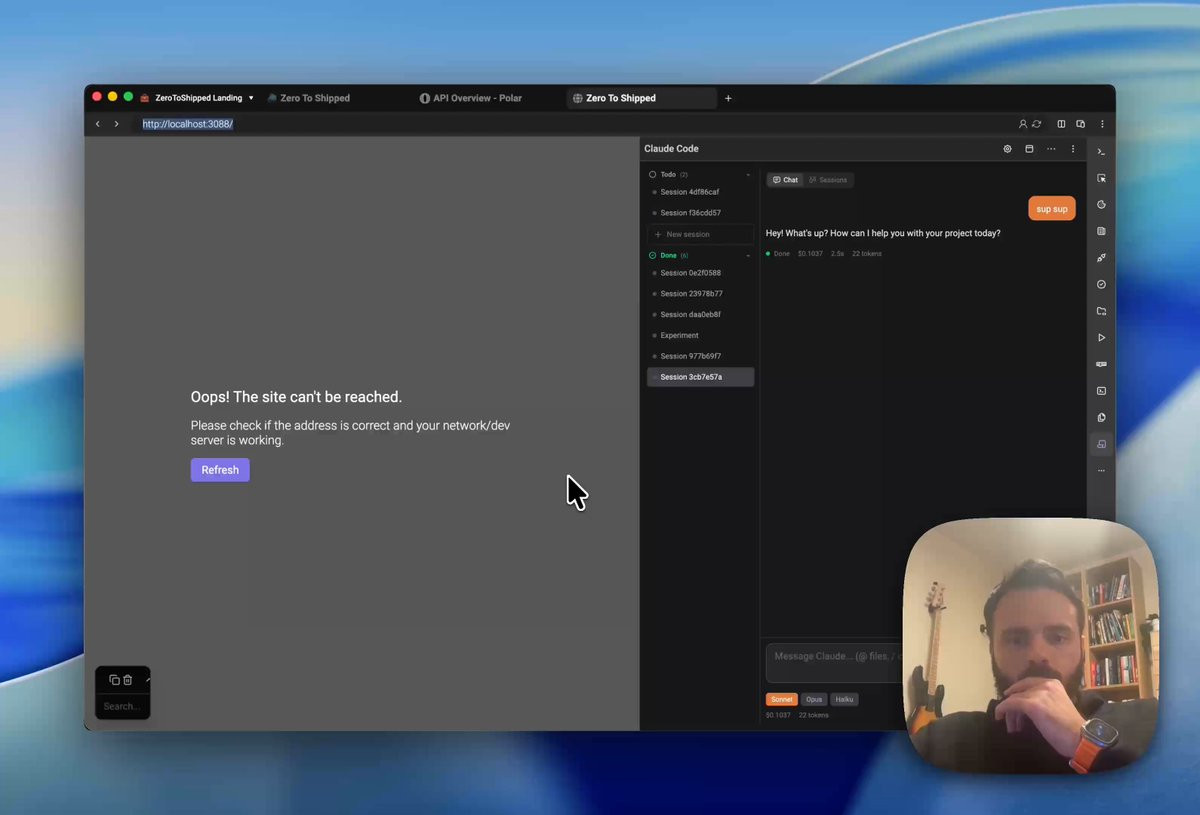Switch to the Chat tab
The height and width of the screenshot is (815, 1200).
pos(786,180)
